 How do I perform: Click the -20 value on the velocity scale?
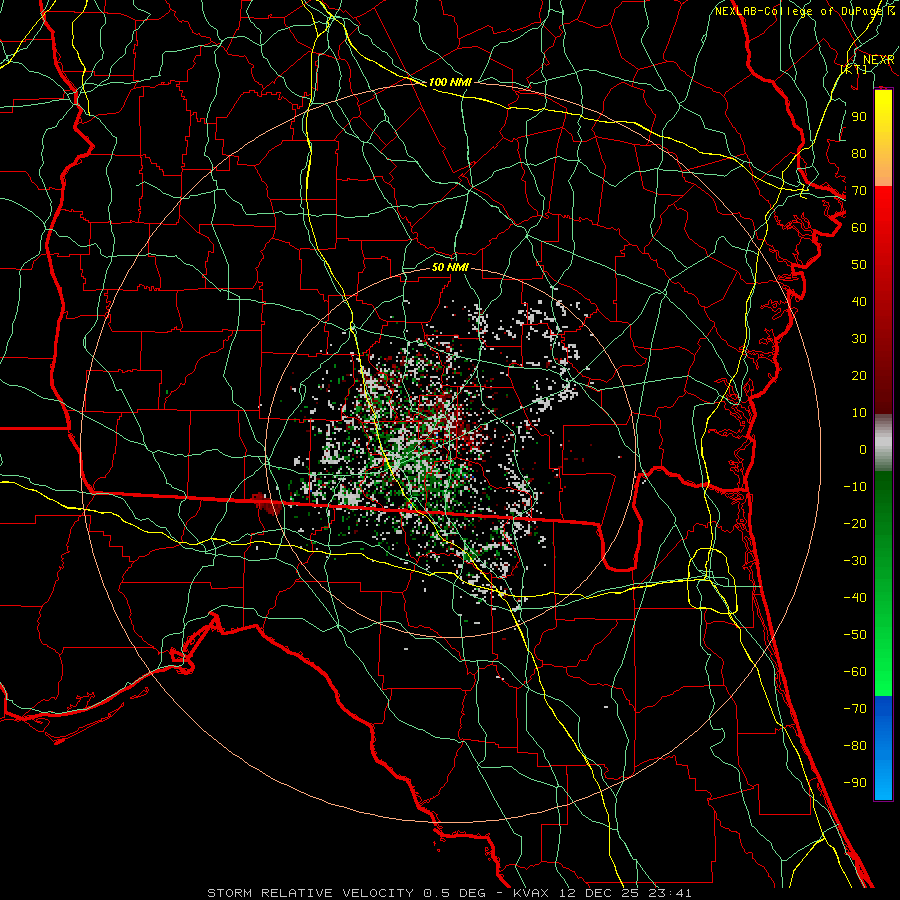coord(855,524)
